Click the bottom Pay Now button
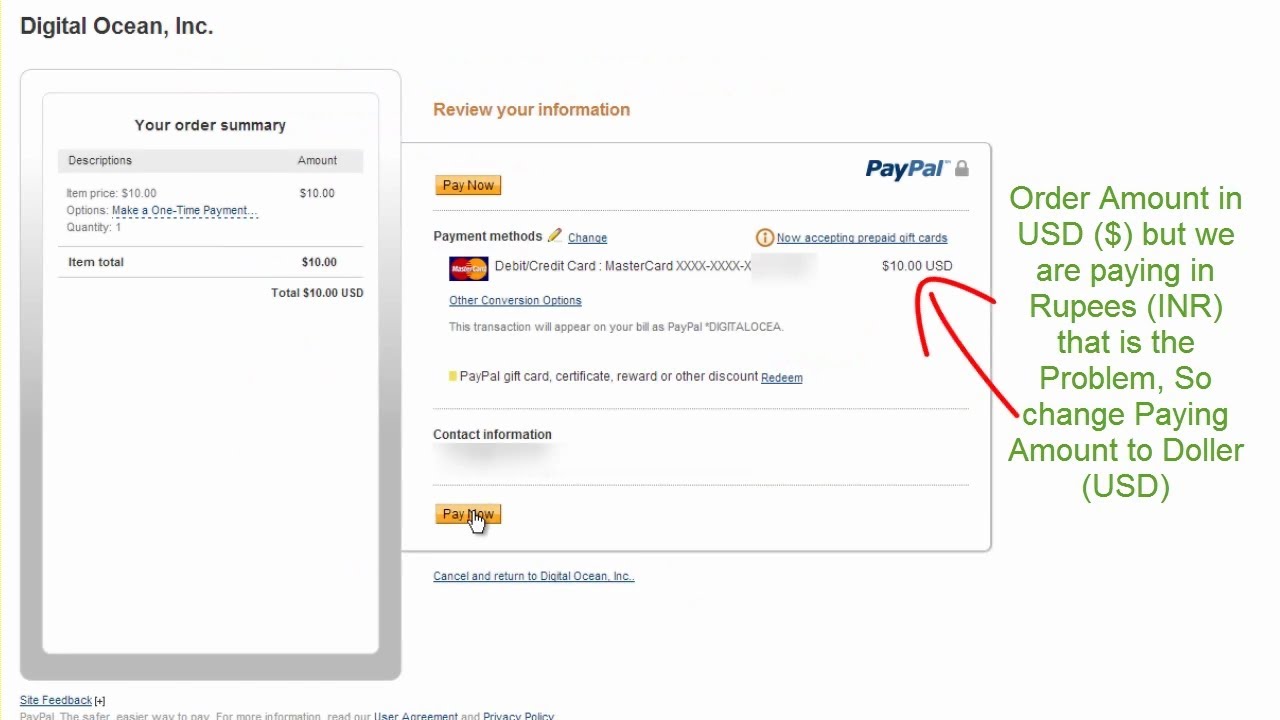1280x720 pixels. coord(468,514)
